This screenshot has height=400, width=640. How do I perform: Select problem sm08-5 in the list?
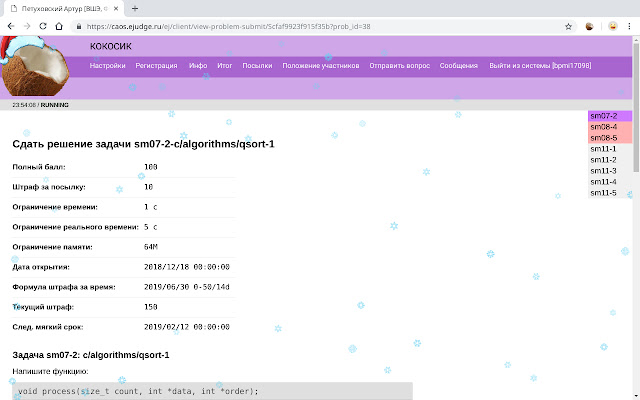[610, 138]
